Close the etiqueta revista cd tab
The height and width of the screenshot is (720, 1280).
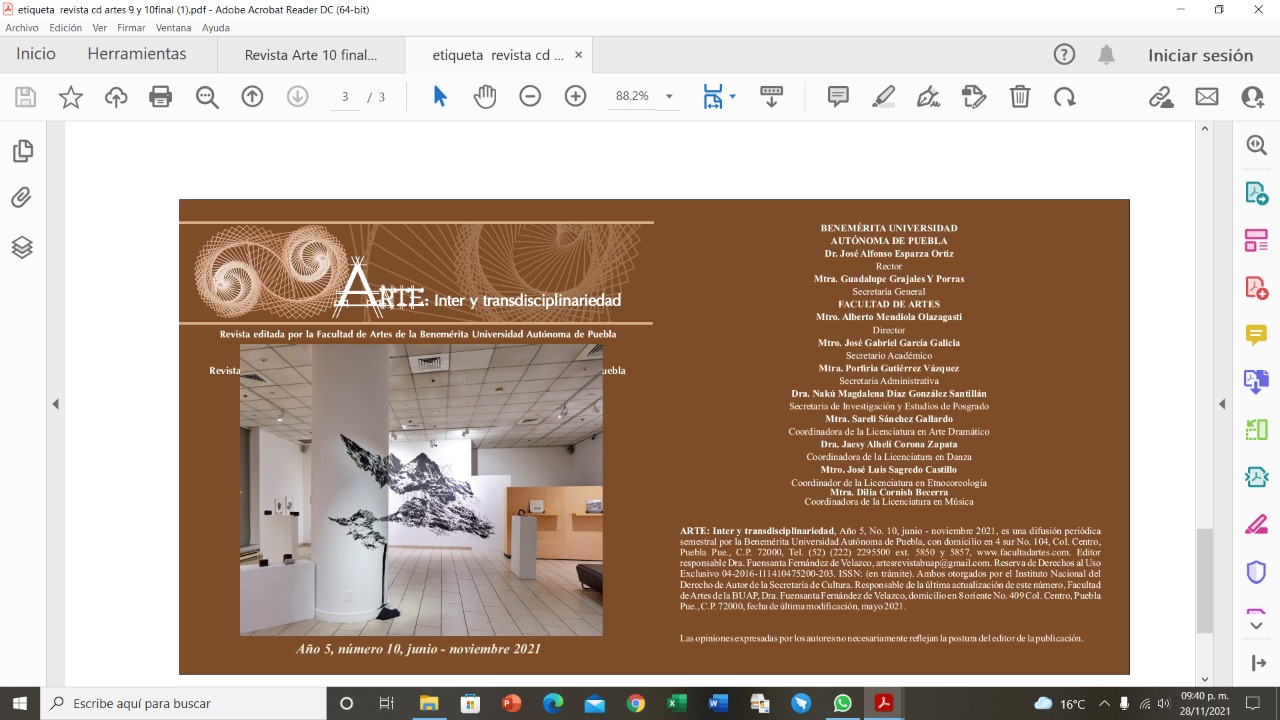coord(578,56)
